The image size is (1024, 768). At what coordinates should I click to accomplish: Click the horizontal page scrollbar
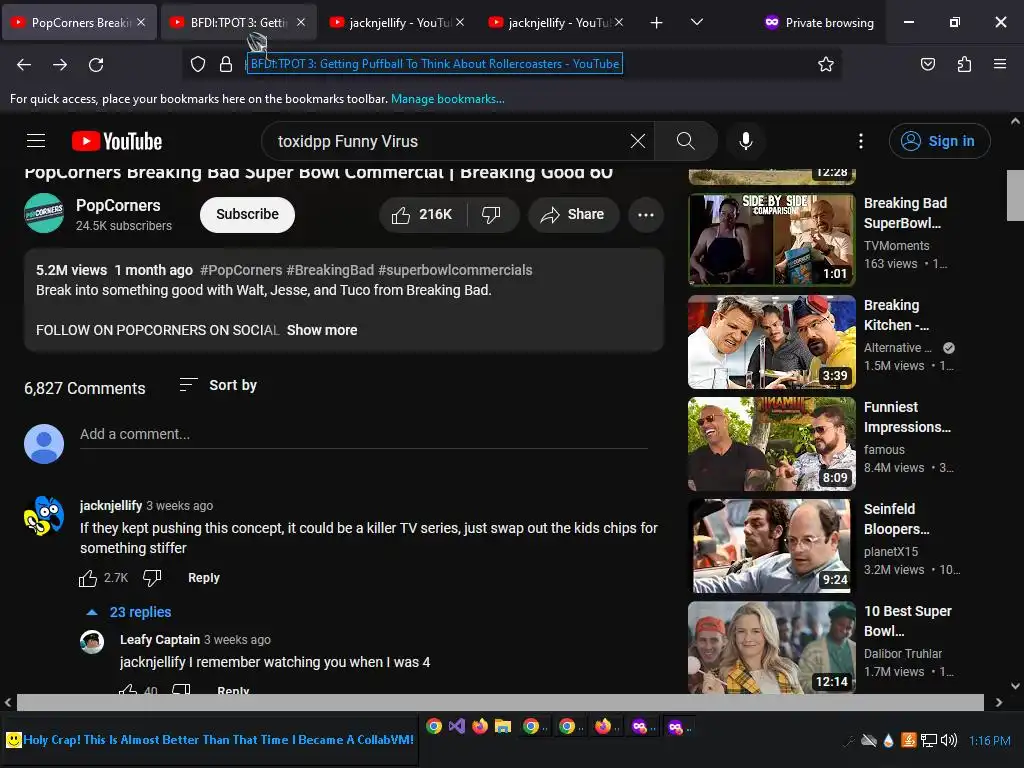pyautogui.click(x=500, y=703)
